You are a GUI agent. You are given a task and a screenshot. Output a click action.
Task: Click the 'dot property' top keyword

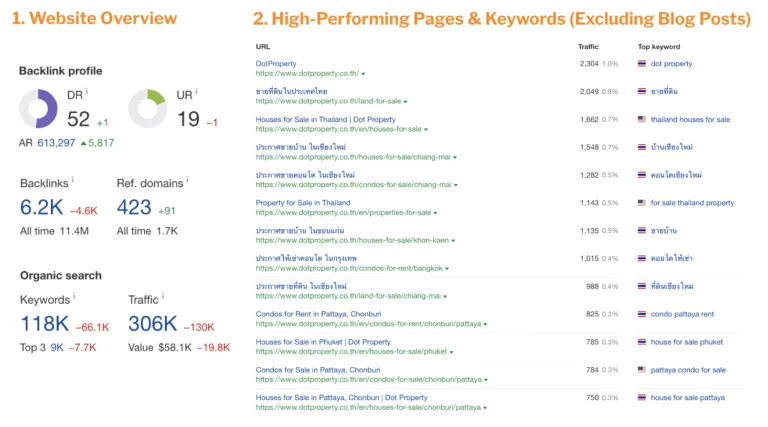point(672,64)
